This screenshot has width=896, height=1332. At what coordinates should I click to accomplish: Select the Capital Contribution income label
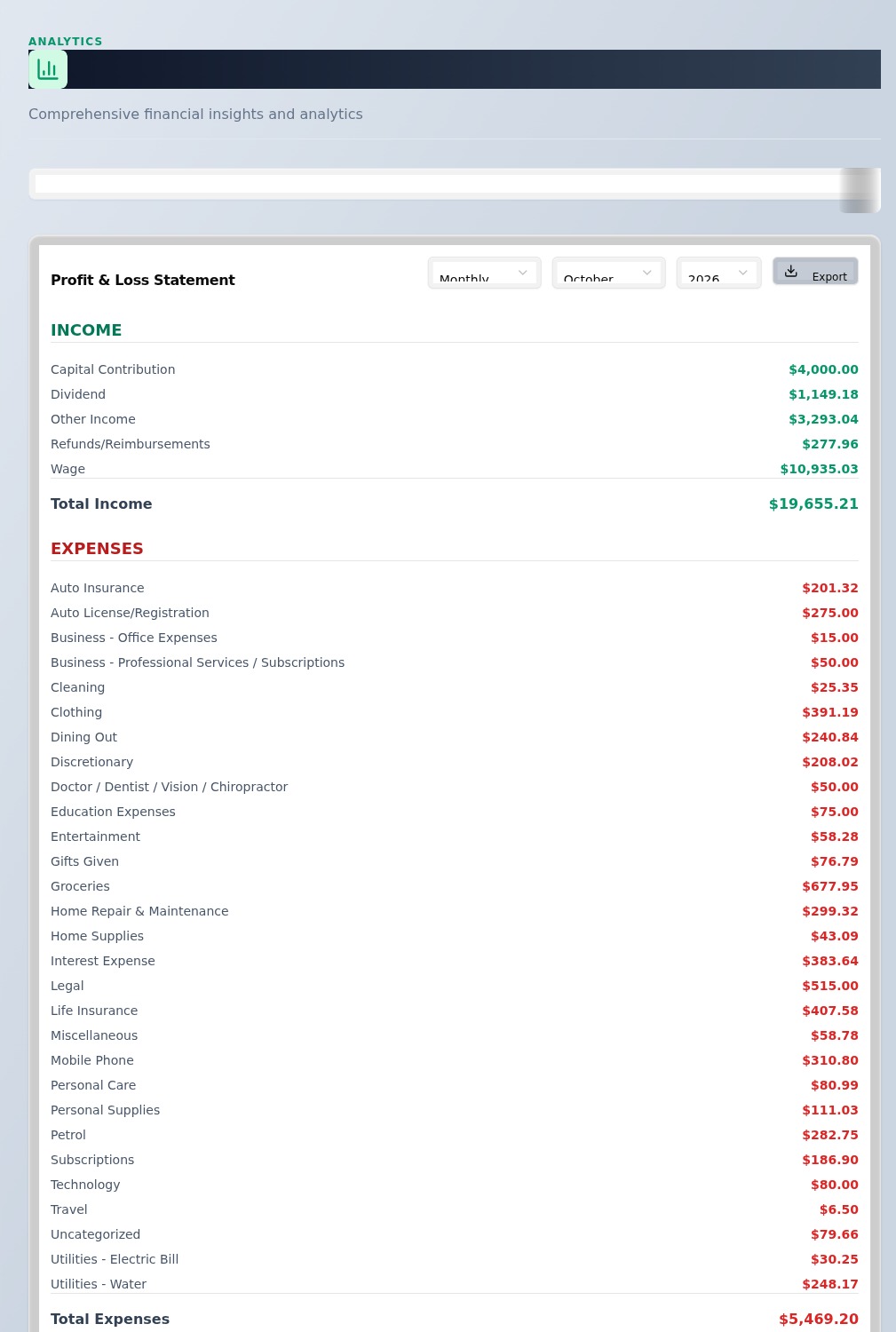click(x=113, y=369)
